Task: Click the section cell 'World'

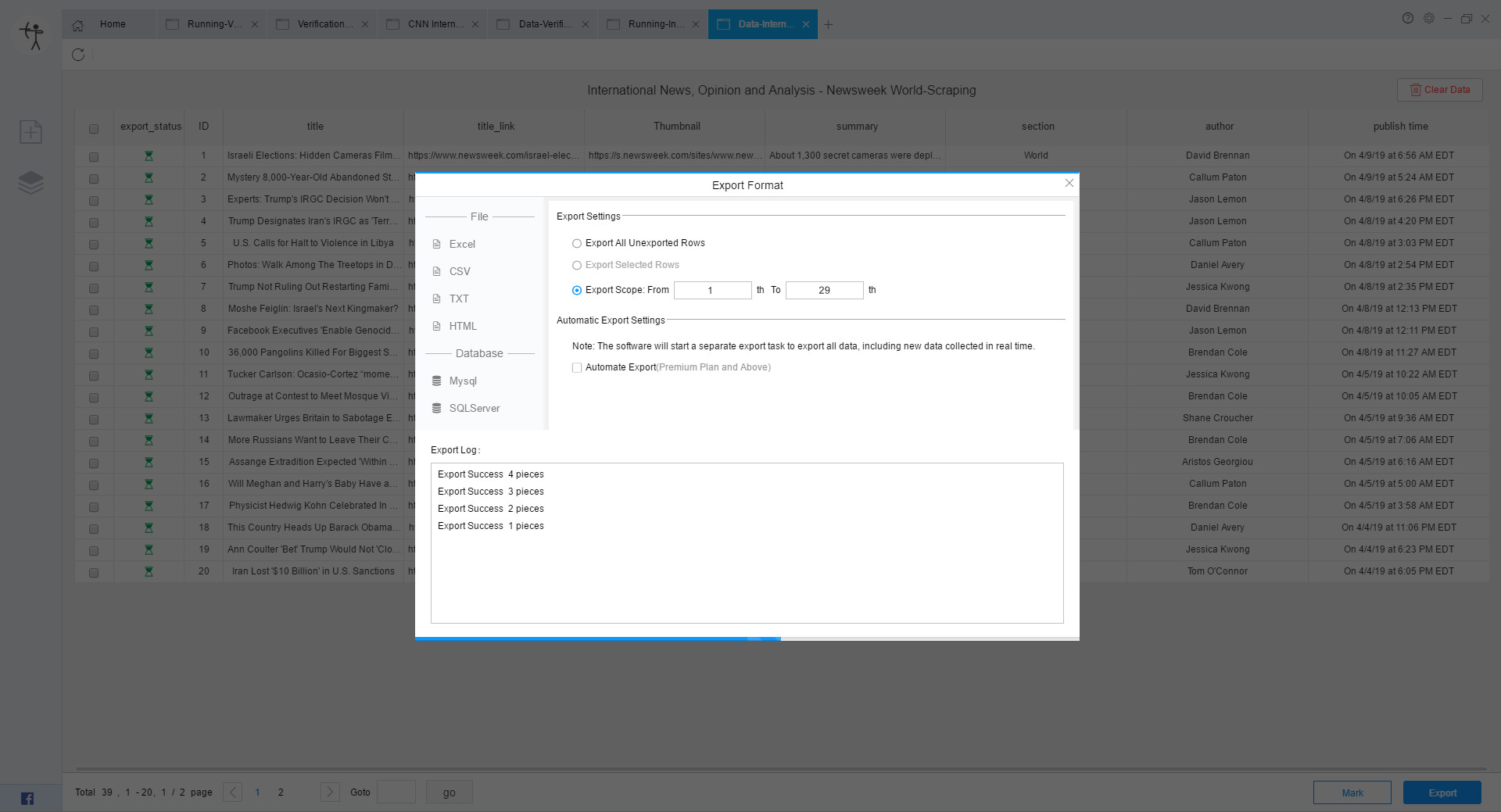Action: click(1036, 156)
